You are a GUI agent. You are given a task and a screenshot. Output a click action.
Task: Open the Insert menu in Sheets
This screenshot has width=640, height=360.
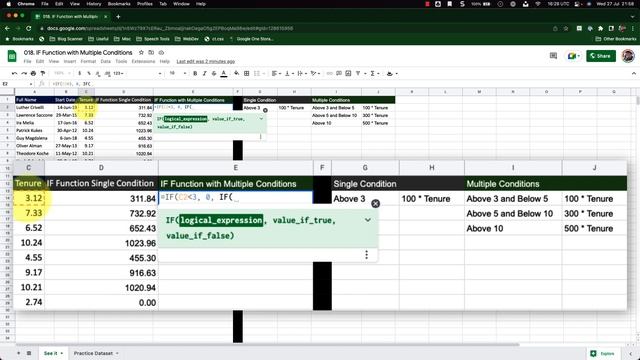click(x=70, y=61)
